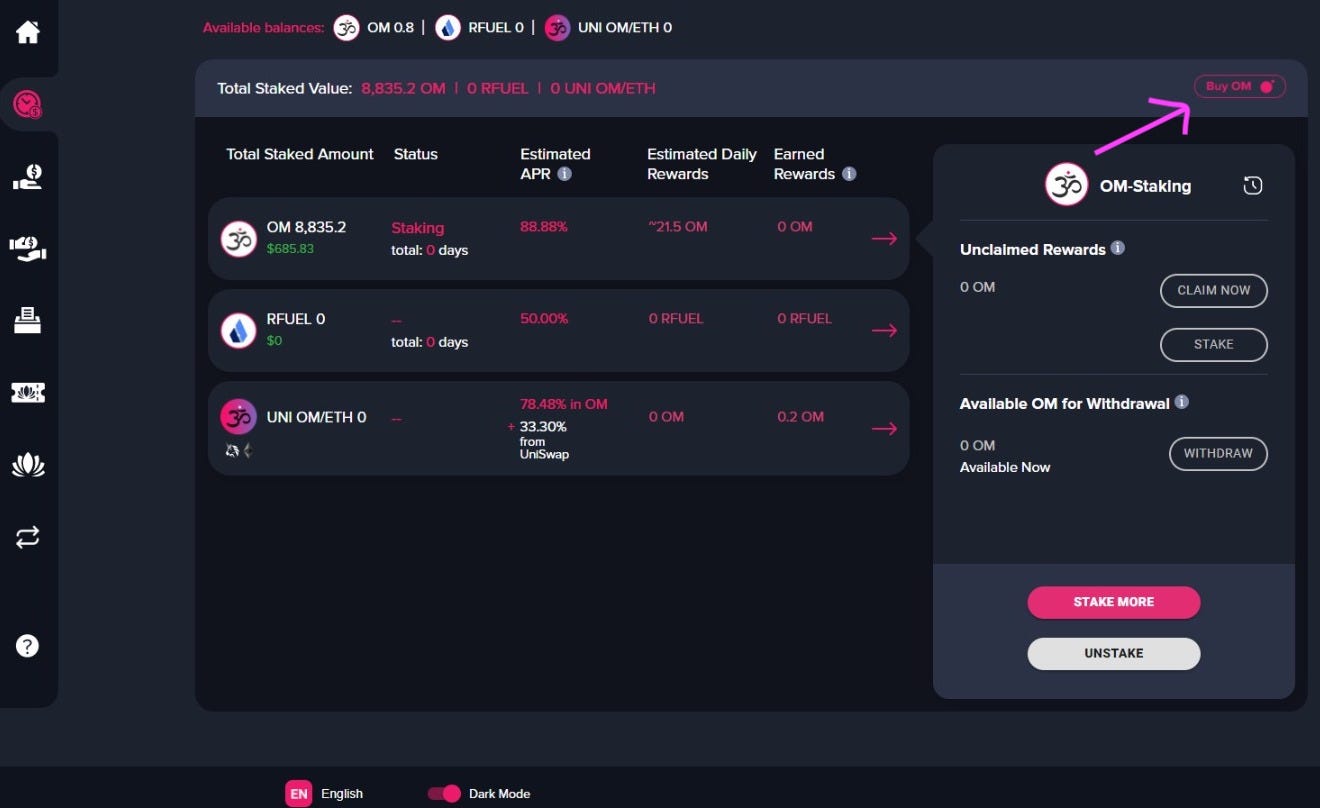The image size is (1320, 808).
Task: Click the small Uniswap pair icons under UNI OM/ETH
Action: [x=239, y=451]
